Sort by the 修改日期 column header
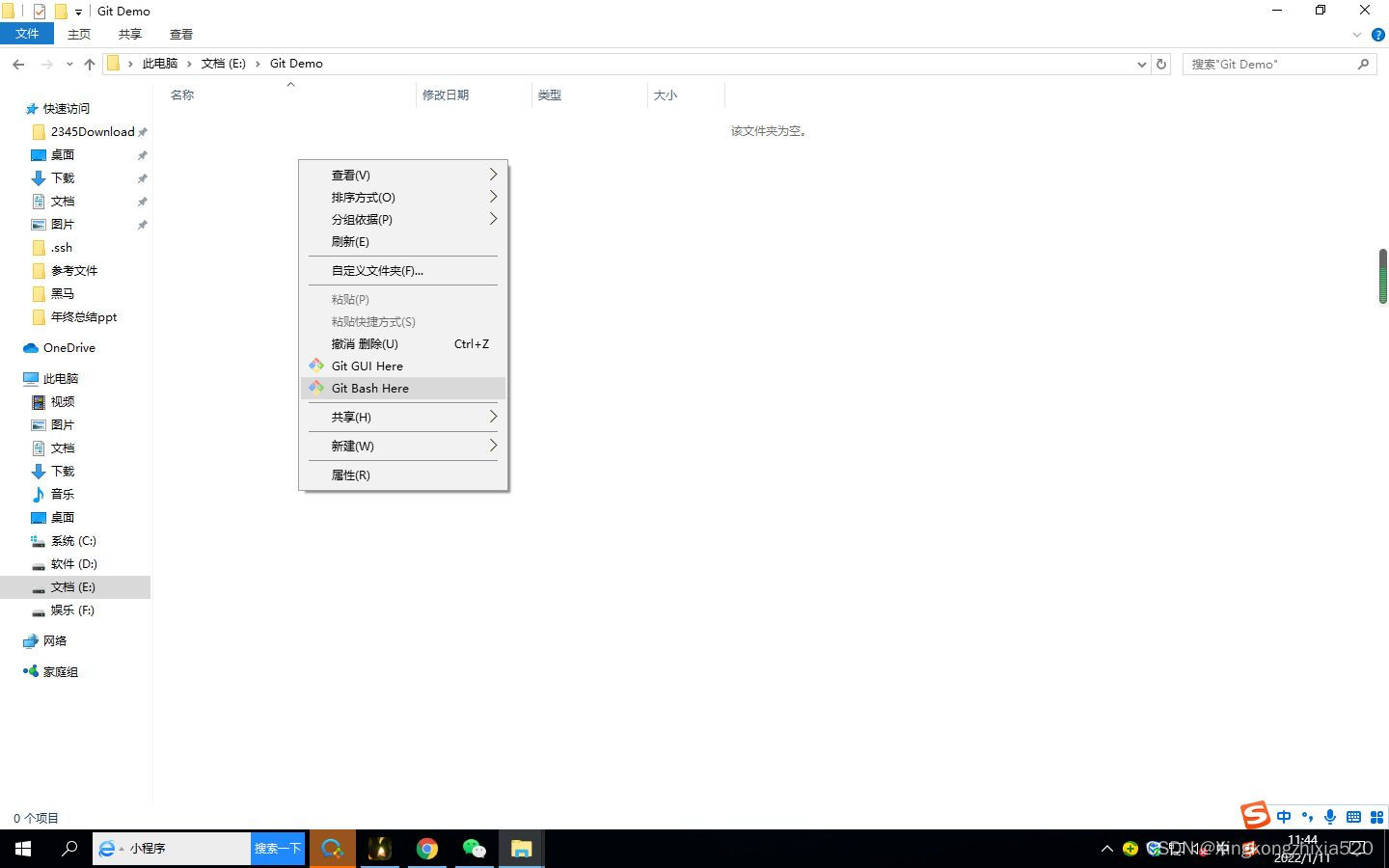The height and width of the screenshot is (868, 1389). (446, 95)
